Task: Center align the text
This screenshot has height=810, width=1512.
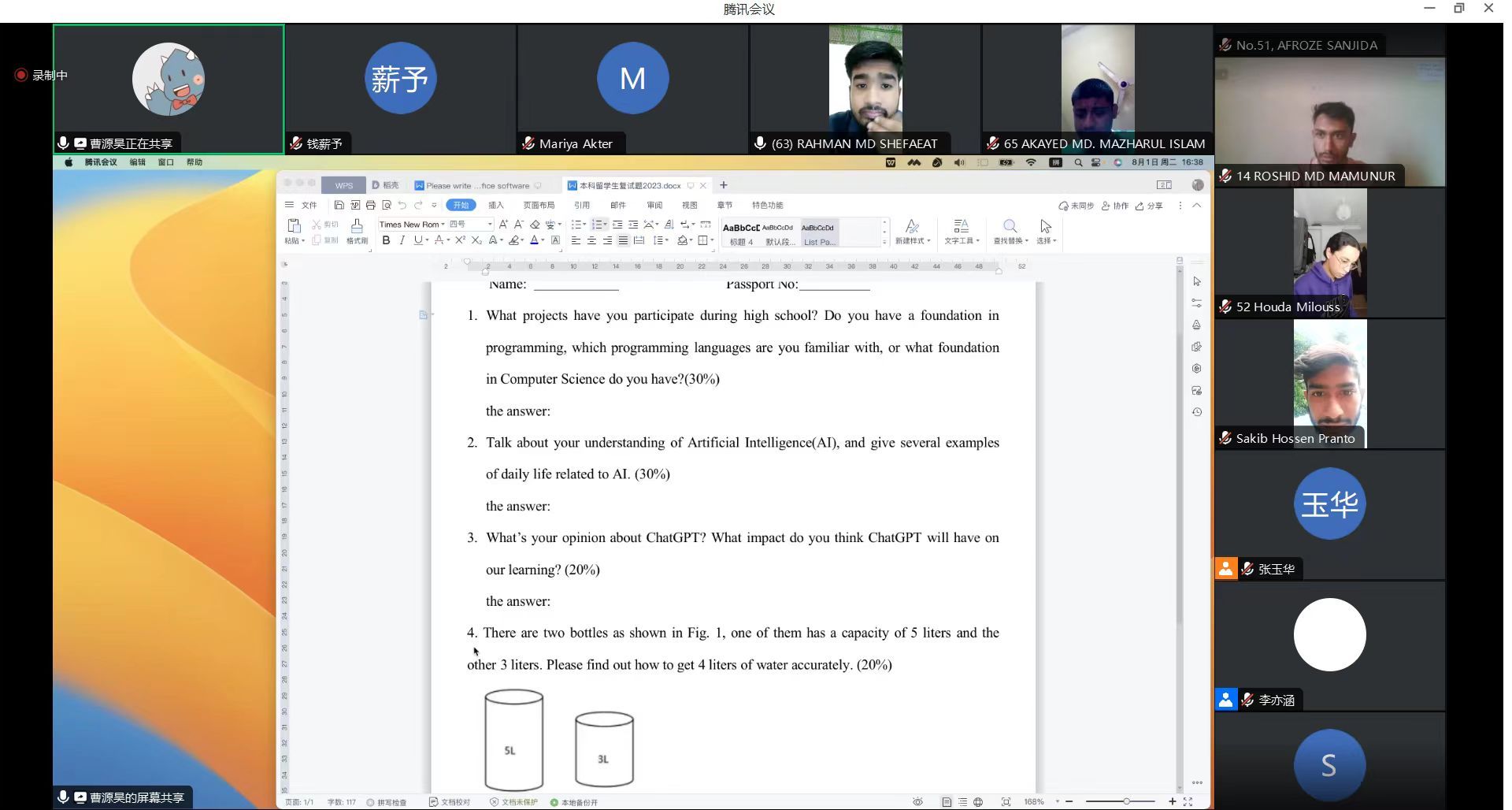Action: coord(591,240)
